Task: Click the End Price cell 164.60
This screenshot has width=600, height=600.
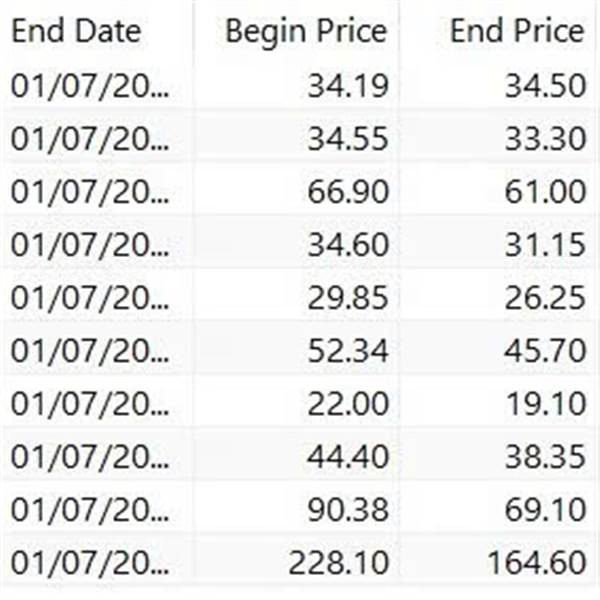Action: pos(537,563)
